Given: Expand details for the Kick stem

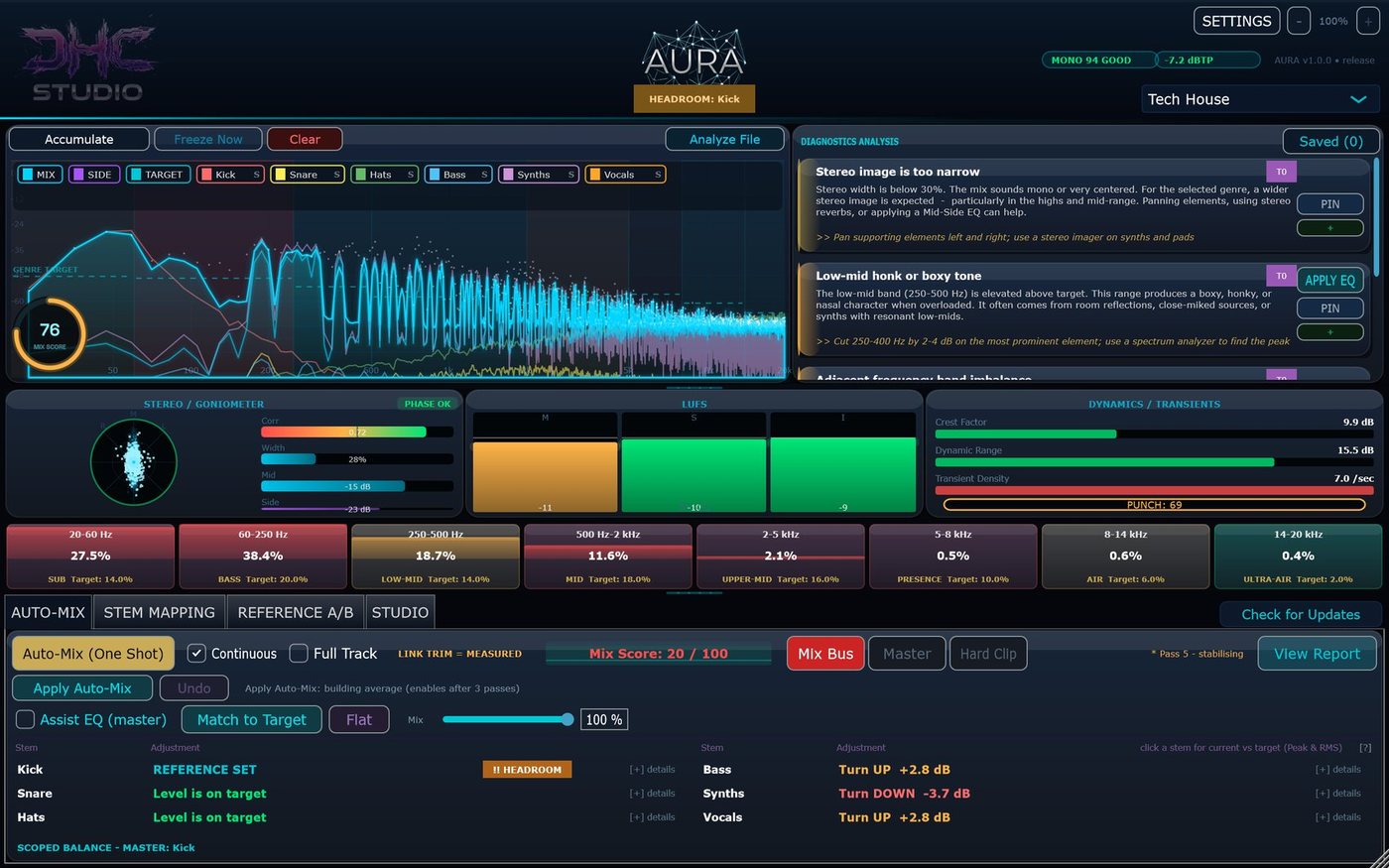Looking at the screenshot, I should tap(652, 770).
